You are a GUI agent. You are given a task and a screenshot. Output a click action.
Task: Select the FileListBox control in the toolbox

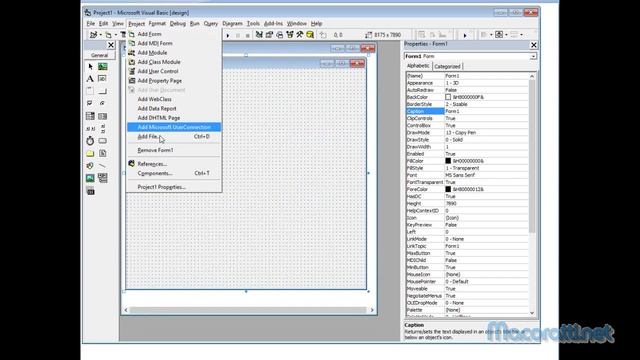pos(102,153)
